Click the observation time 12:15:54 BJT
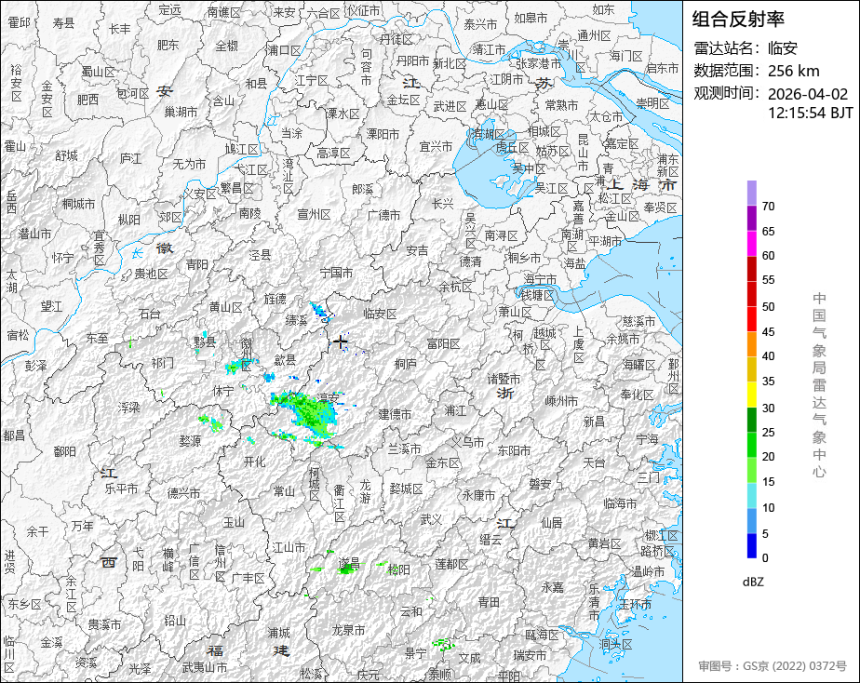Image resolution: width=860 pixels, height=683 pixels. point(810,113)
